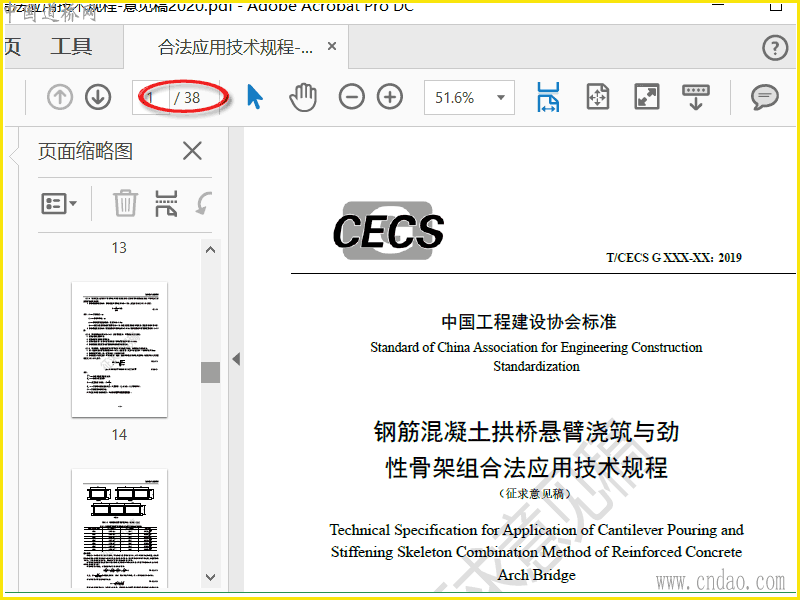Click the CECS logo in document
The width and height of the screenshot is (800, 600).
pyautogui.click(x=388, y=231)
